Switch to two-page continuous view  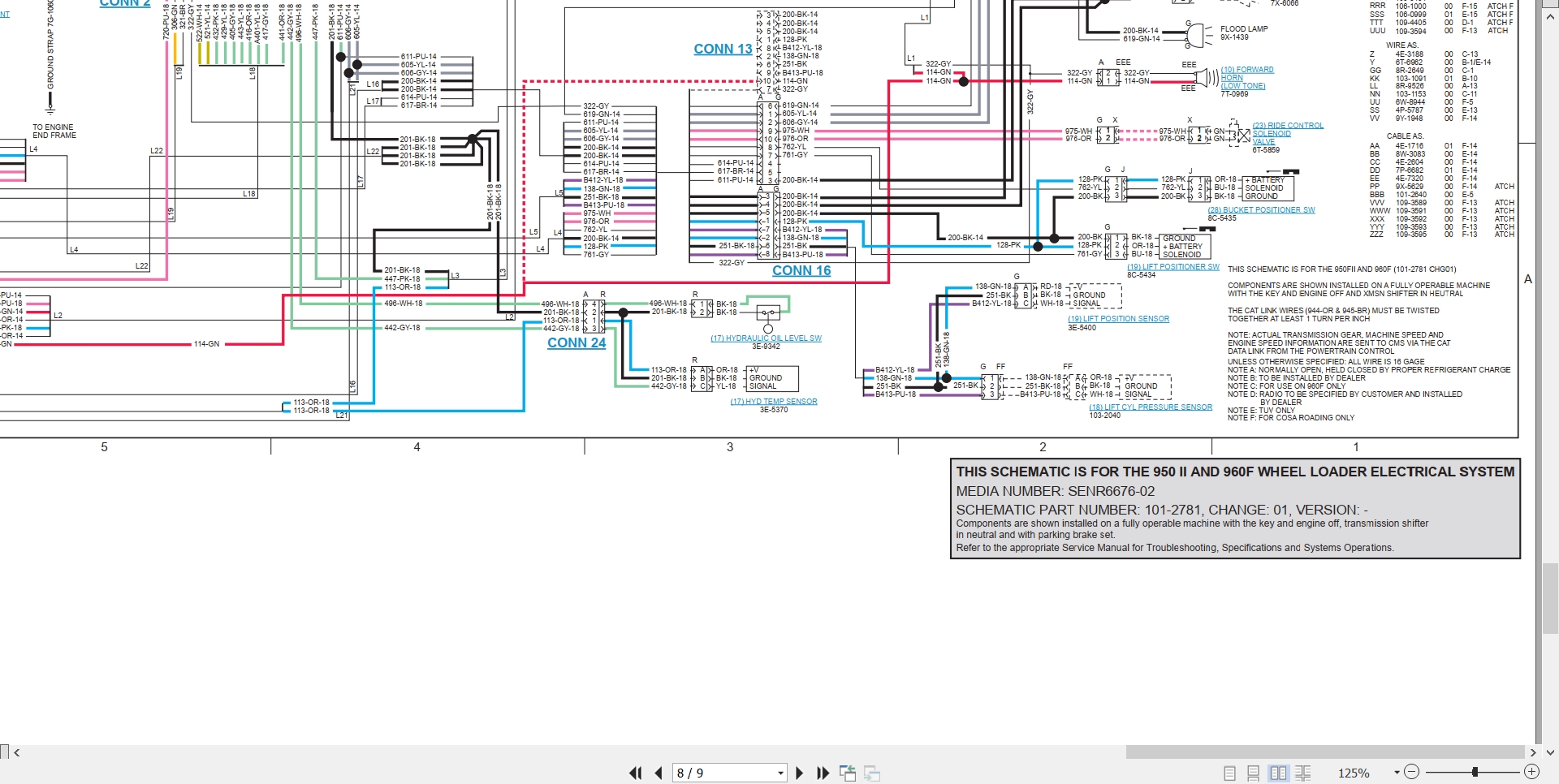[1302, 773]
